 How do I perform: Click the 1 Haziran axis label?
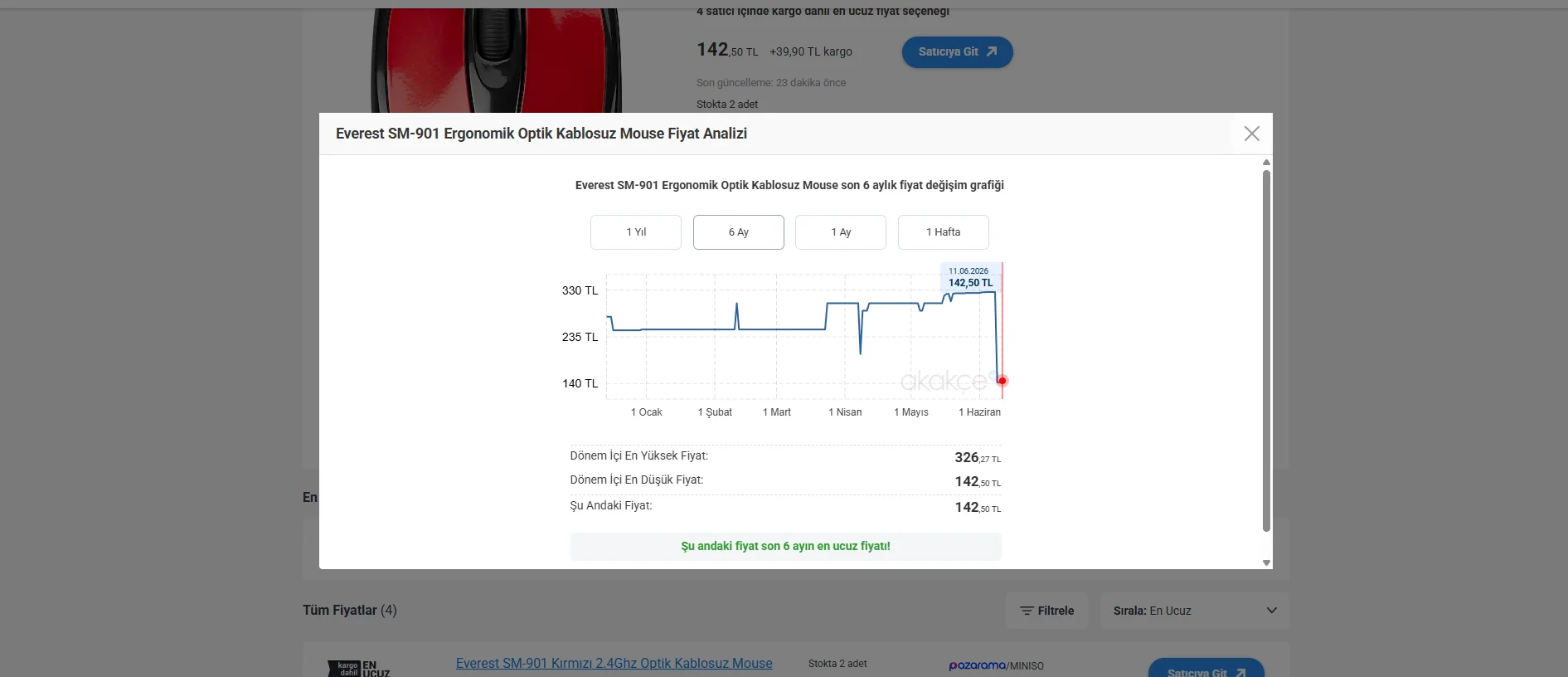(x=980, y=412)
